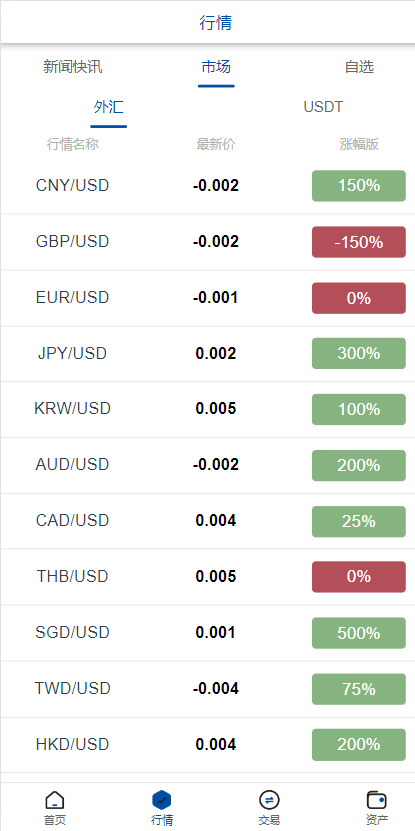Select the 外汇 sub-tab
This screenshot has height=831, width=415.
[109, 107]
